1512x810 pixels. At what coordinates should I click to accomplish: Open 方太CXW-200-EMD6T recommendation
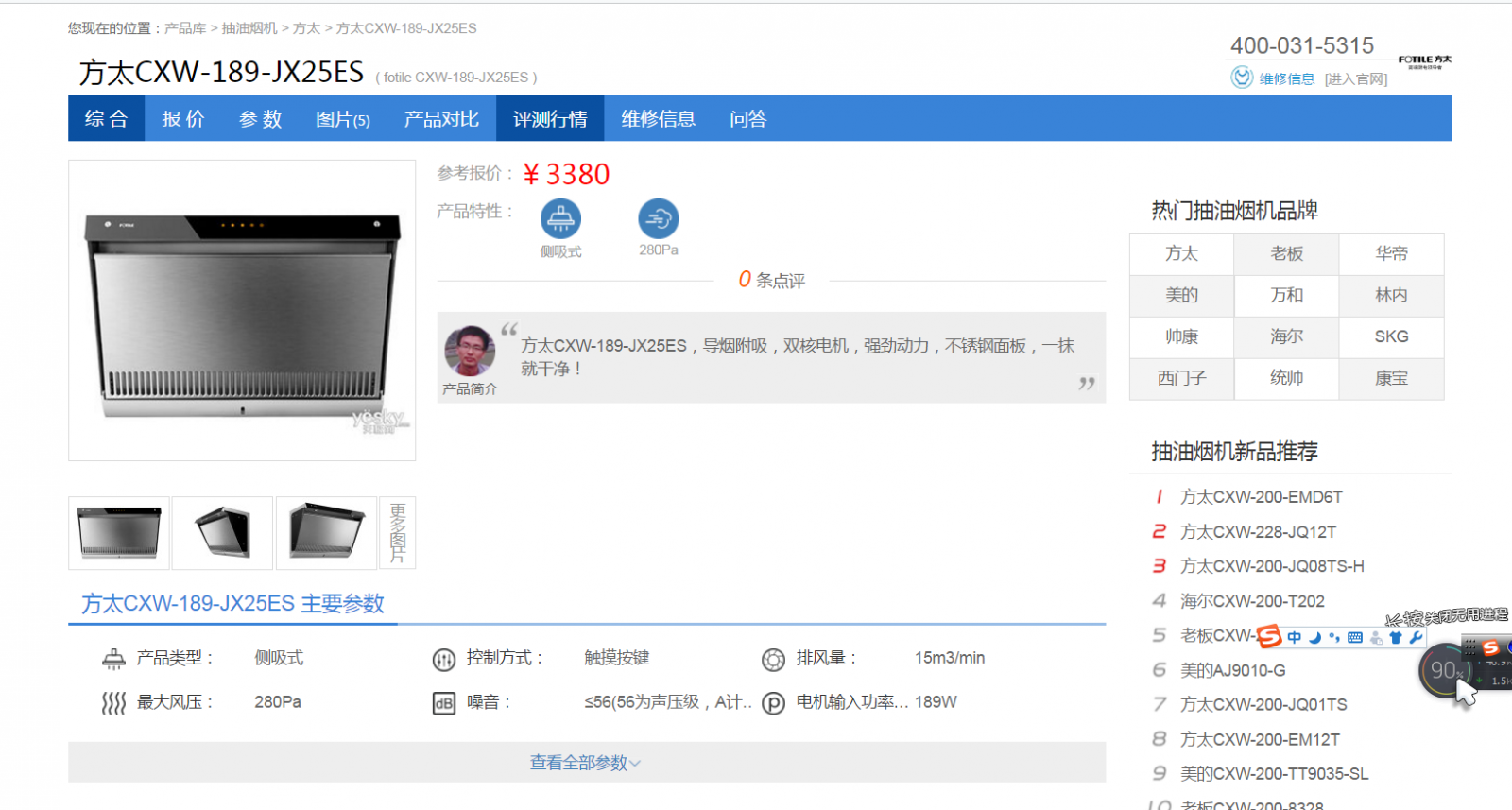point(1261,497)
